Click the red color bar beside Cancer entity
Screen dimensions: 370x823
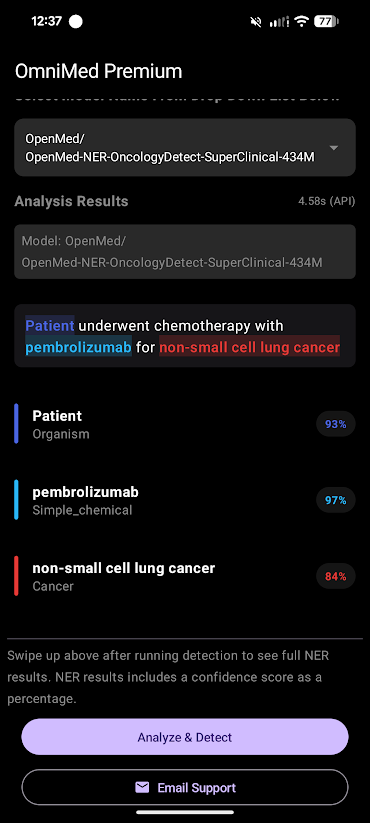coord(16,576)
